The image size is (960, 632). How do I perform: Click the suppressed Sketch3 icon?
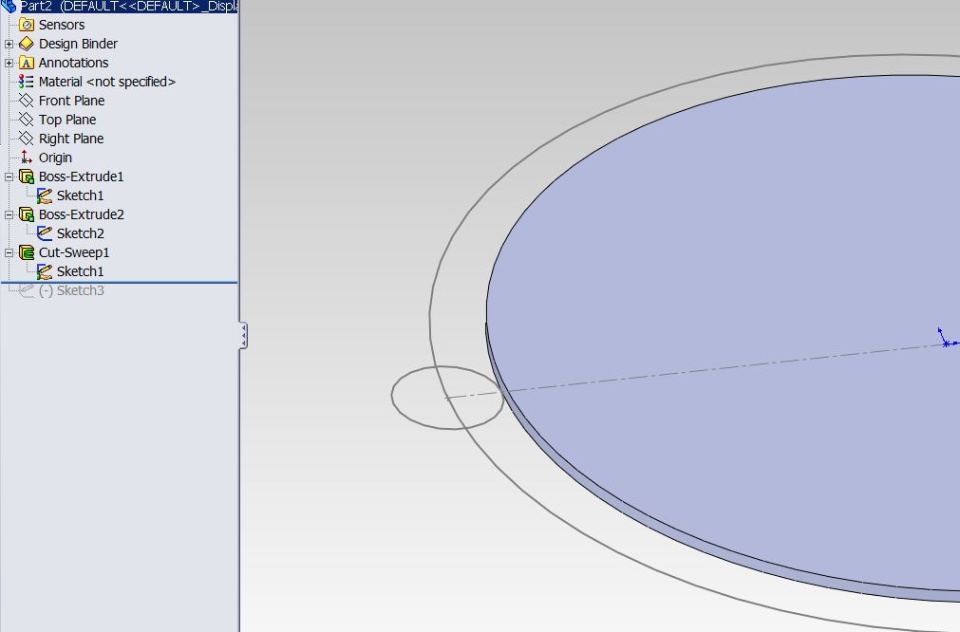click(26, 290)
